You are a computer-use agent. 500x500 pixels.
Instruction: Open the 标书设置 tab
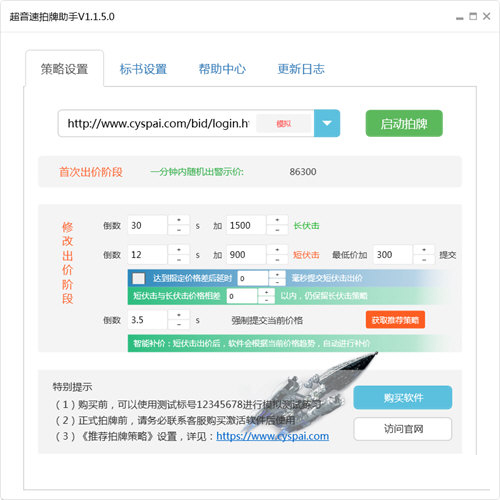point(143,69)
